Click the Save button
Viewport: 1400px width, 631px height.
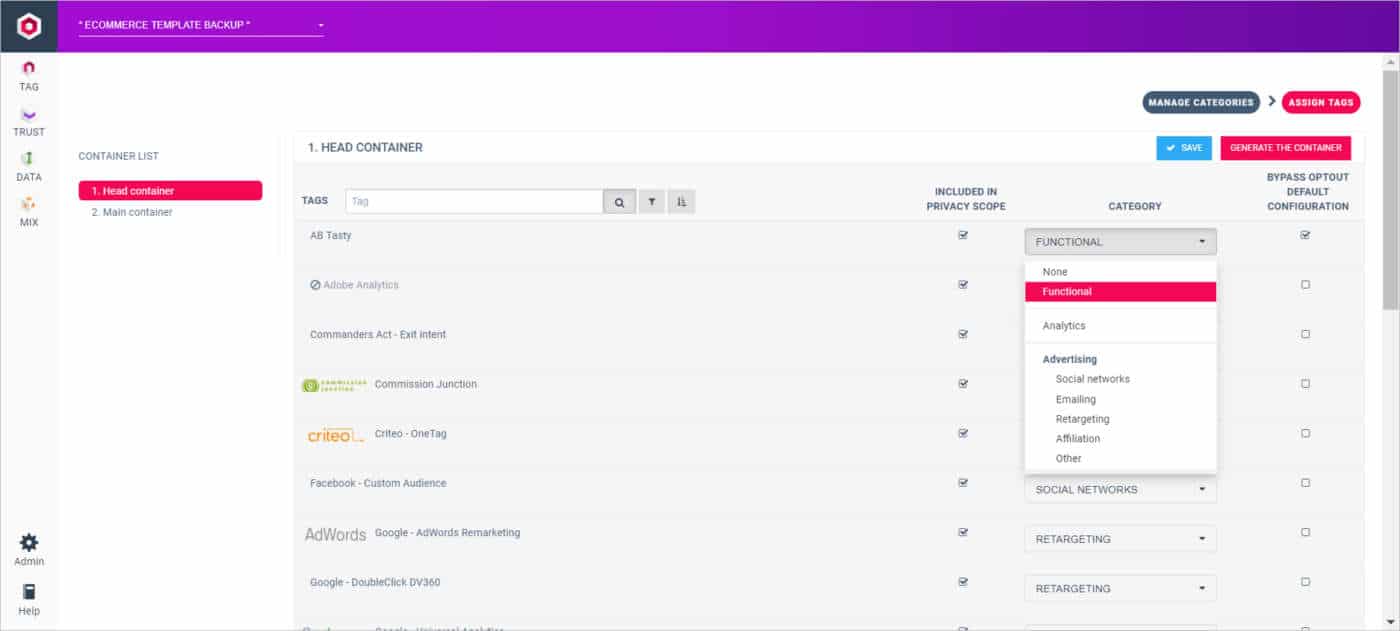tap(1184, 148)
